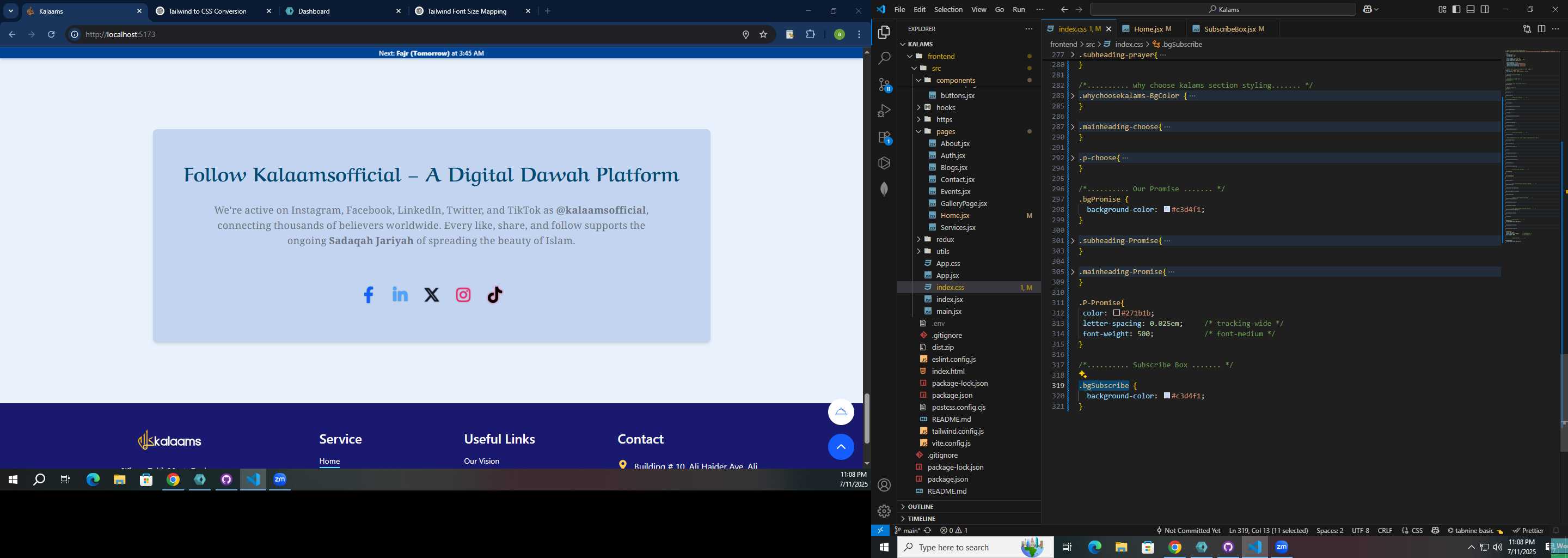Open the Selection menu

(x=948, y=9)
